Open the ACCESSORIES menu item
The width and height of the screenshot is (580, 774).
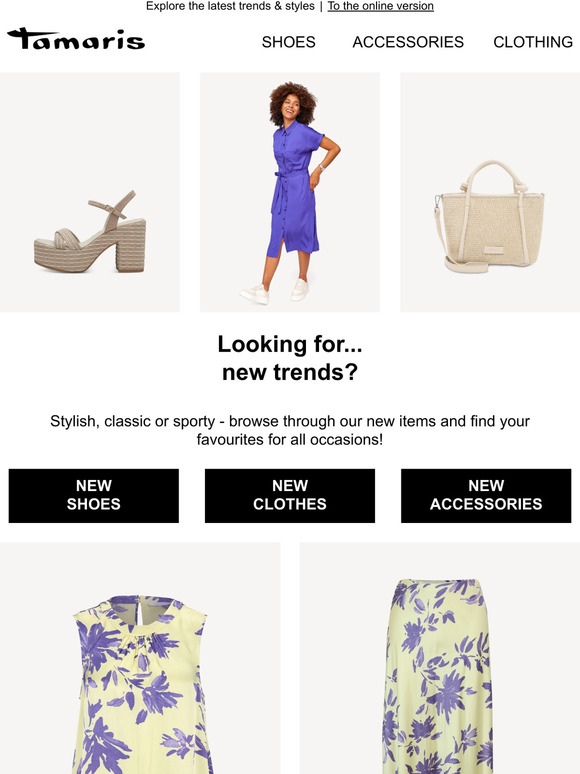[x=408, y=42]
